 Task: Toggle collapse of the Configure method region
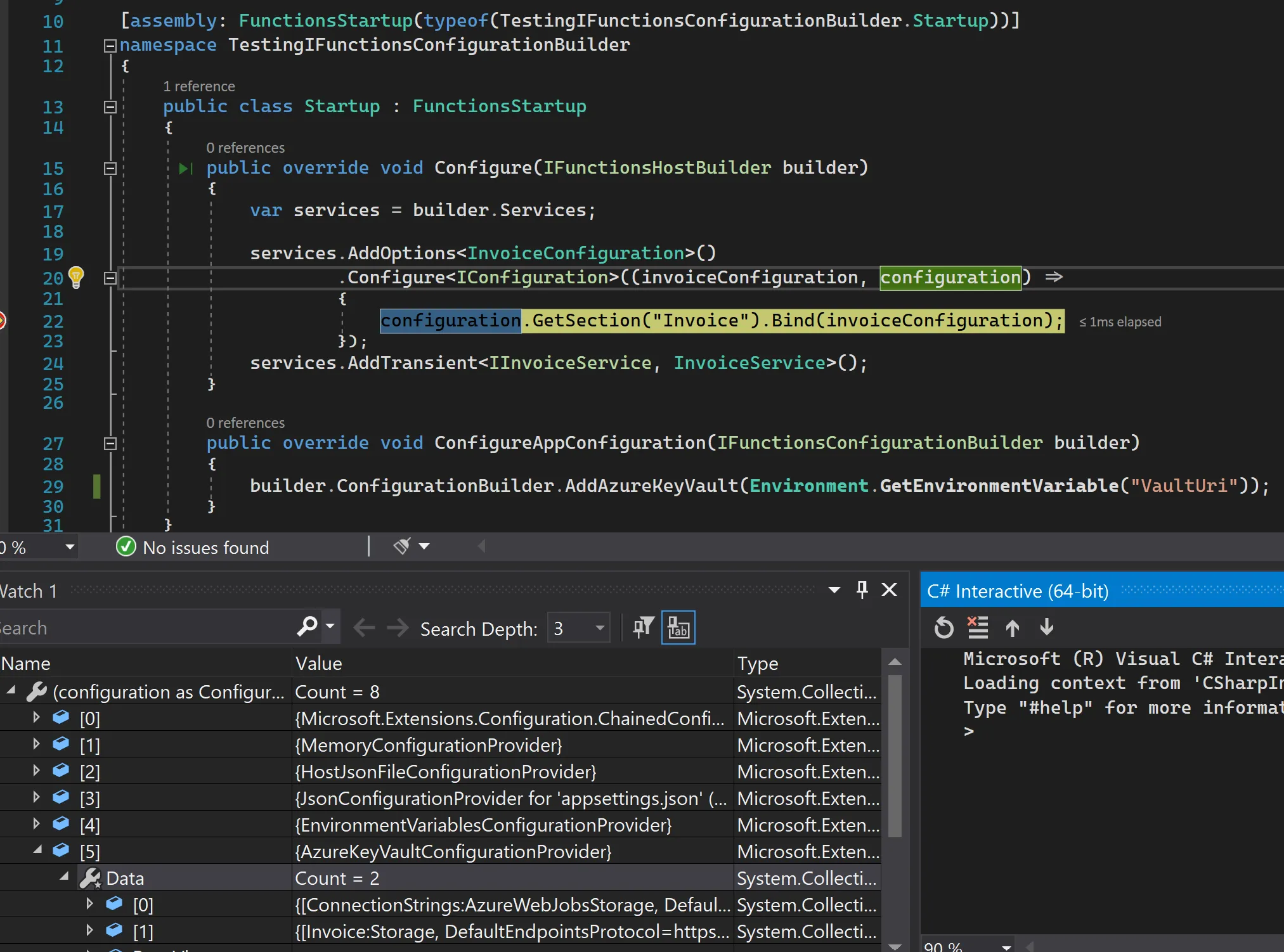pyautogui.click(x=110, y=168)
